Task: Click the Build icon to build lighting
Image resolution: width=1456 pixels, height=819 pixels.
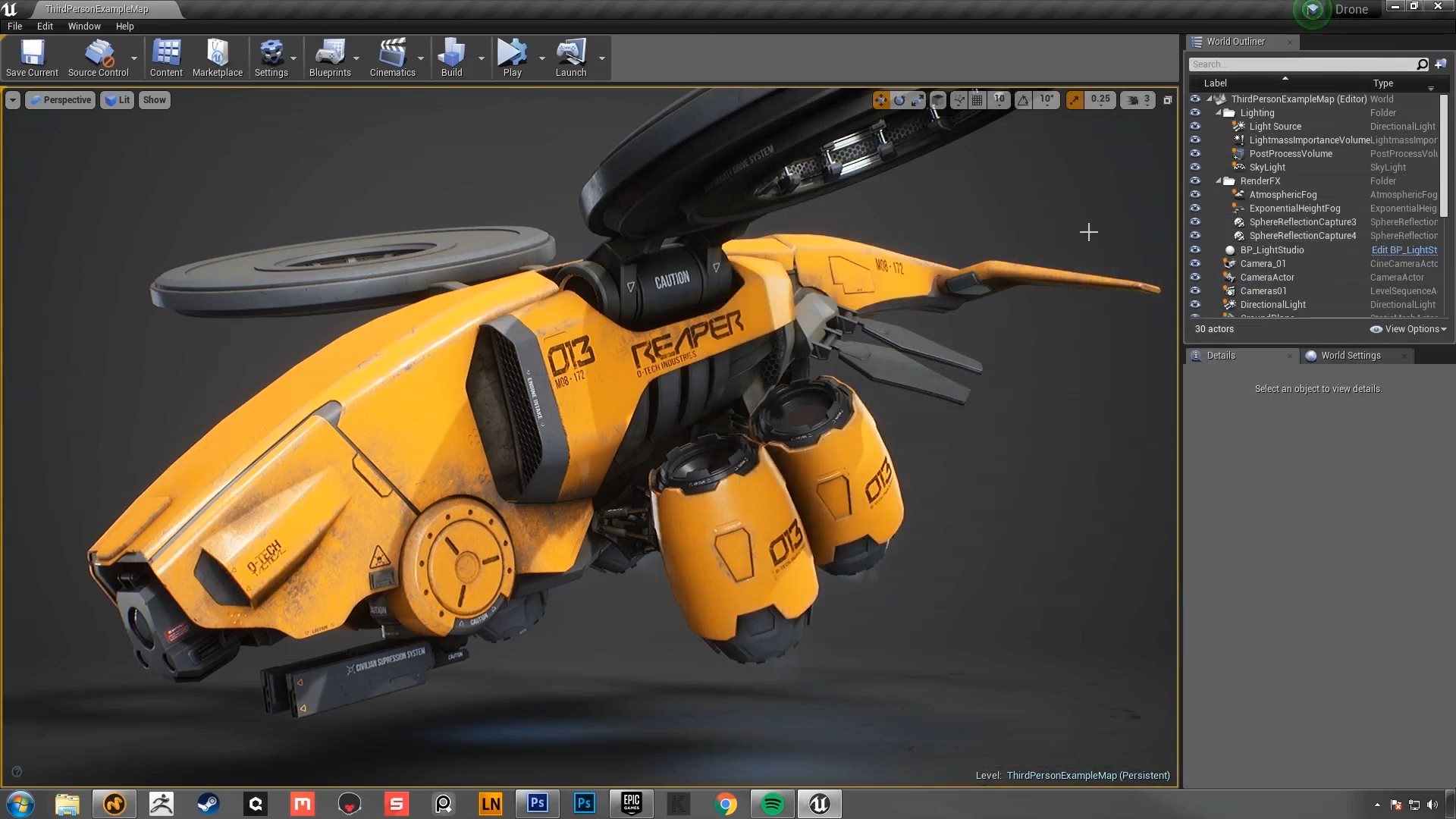Action: (x=452, y=53)
